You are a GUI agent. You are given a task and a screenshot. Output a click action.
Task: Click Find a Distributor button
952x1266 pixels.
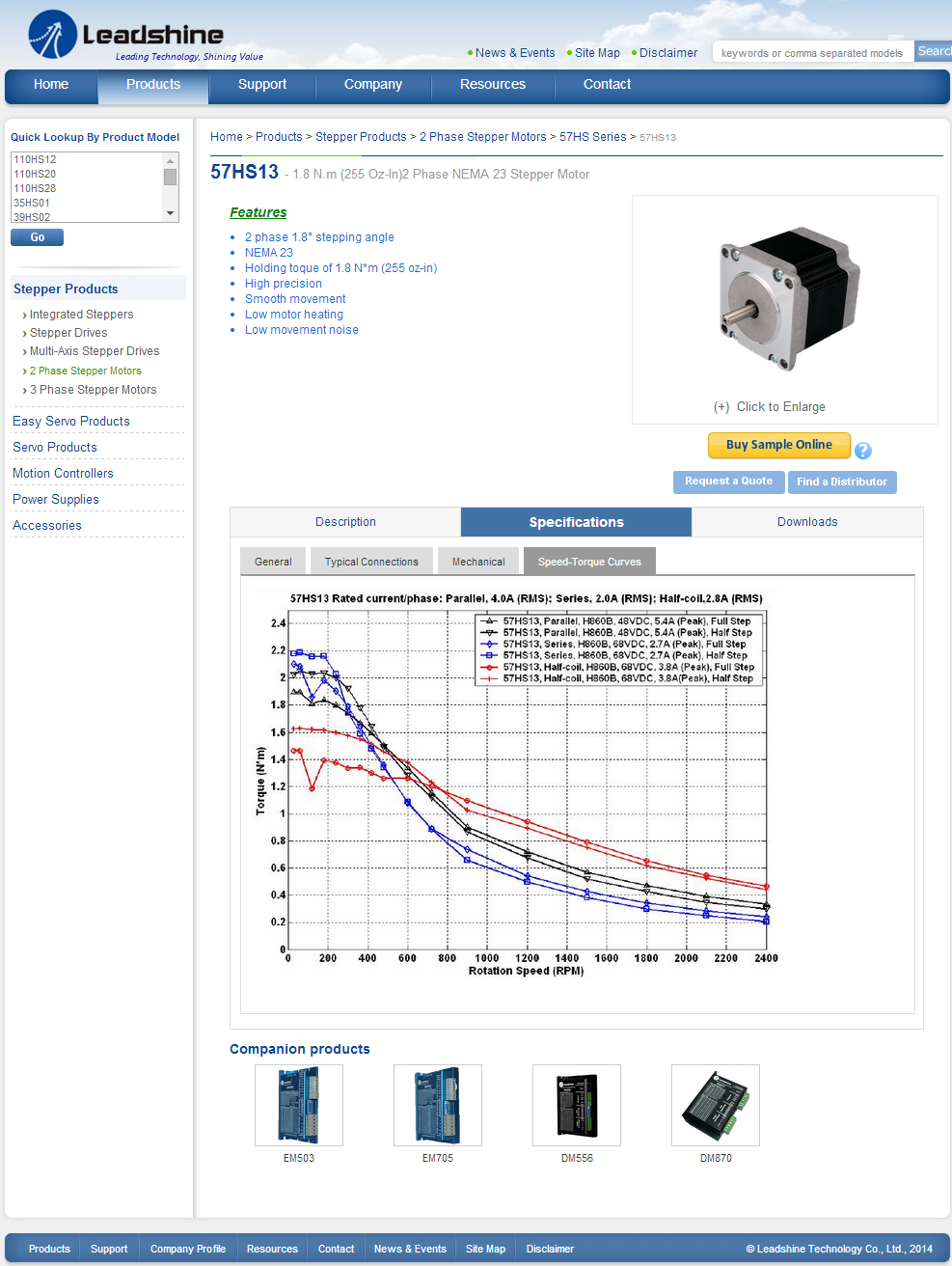[842, 482]
